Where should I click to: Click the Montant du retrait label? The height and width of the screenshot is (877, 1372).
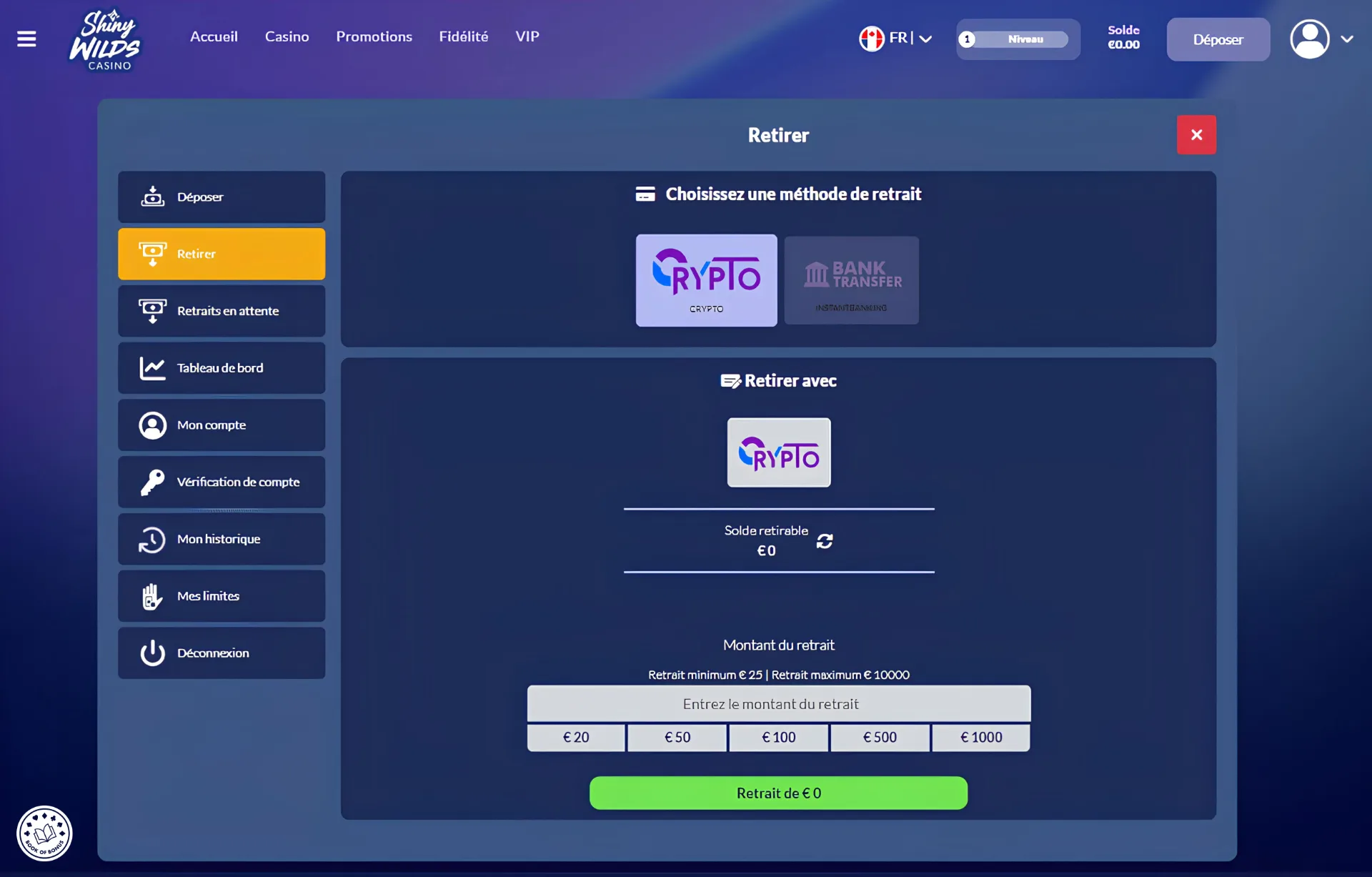[779, 645]
